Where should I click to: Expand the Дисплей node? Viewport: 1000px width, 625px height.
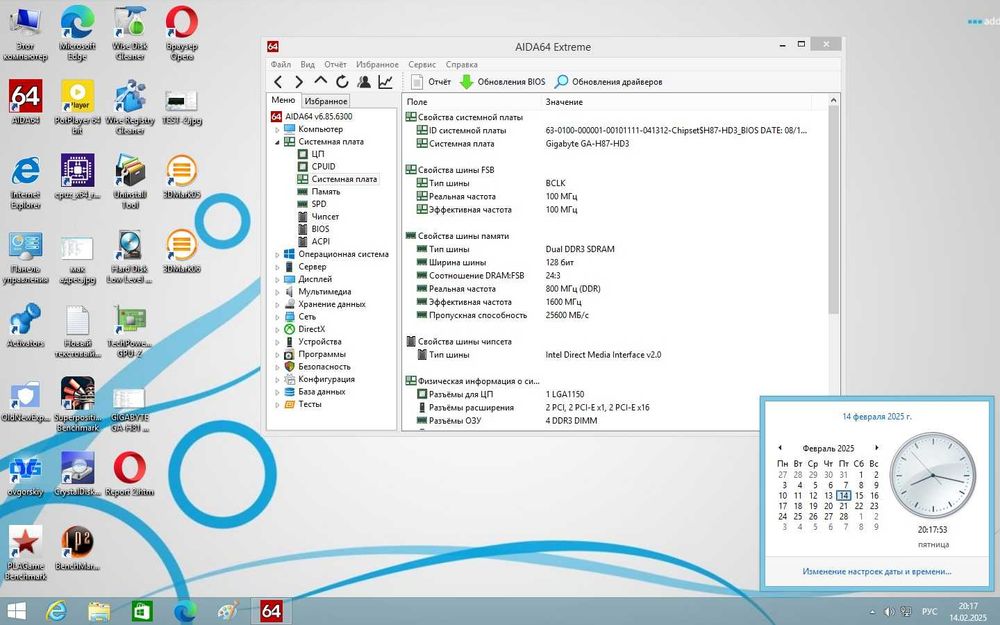277,279
